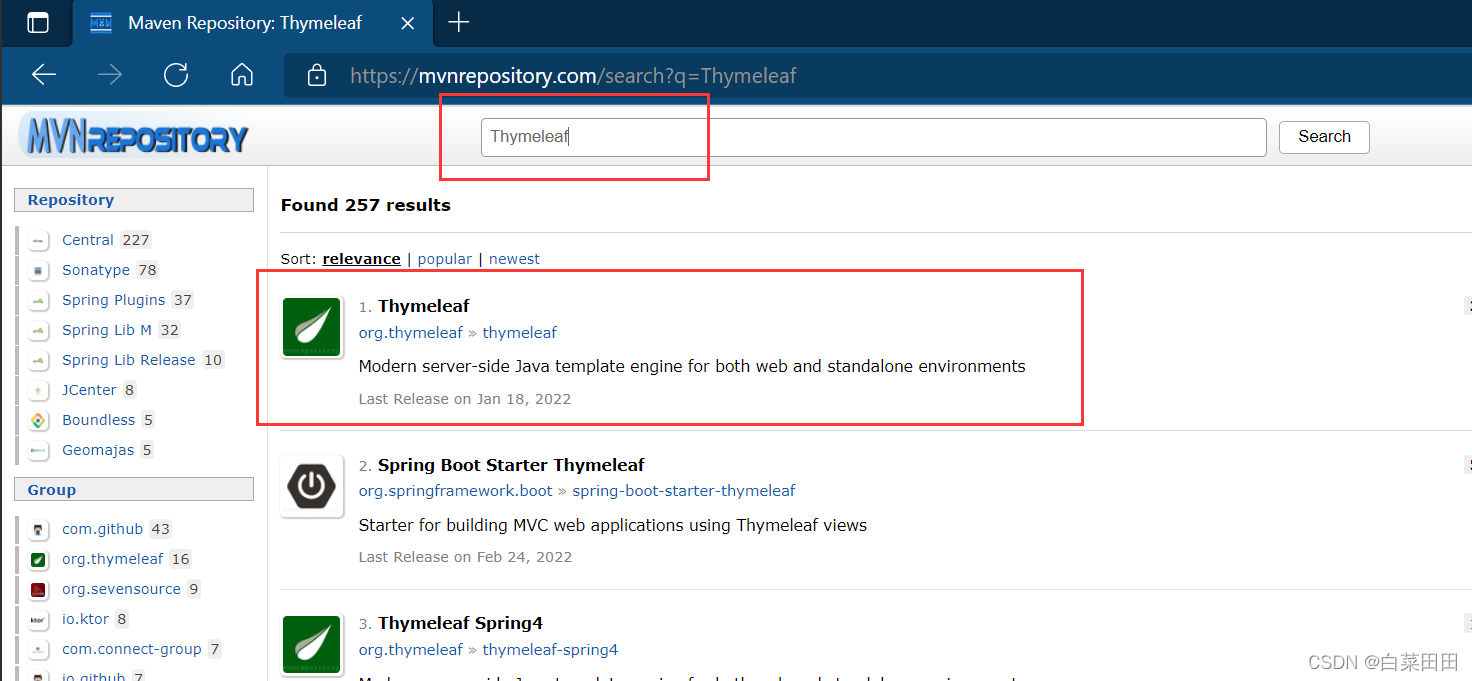Click the Spring Lib Release repository icon
Viewport: 1472px width, 681px height.
(39, 360)
